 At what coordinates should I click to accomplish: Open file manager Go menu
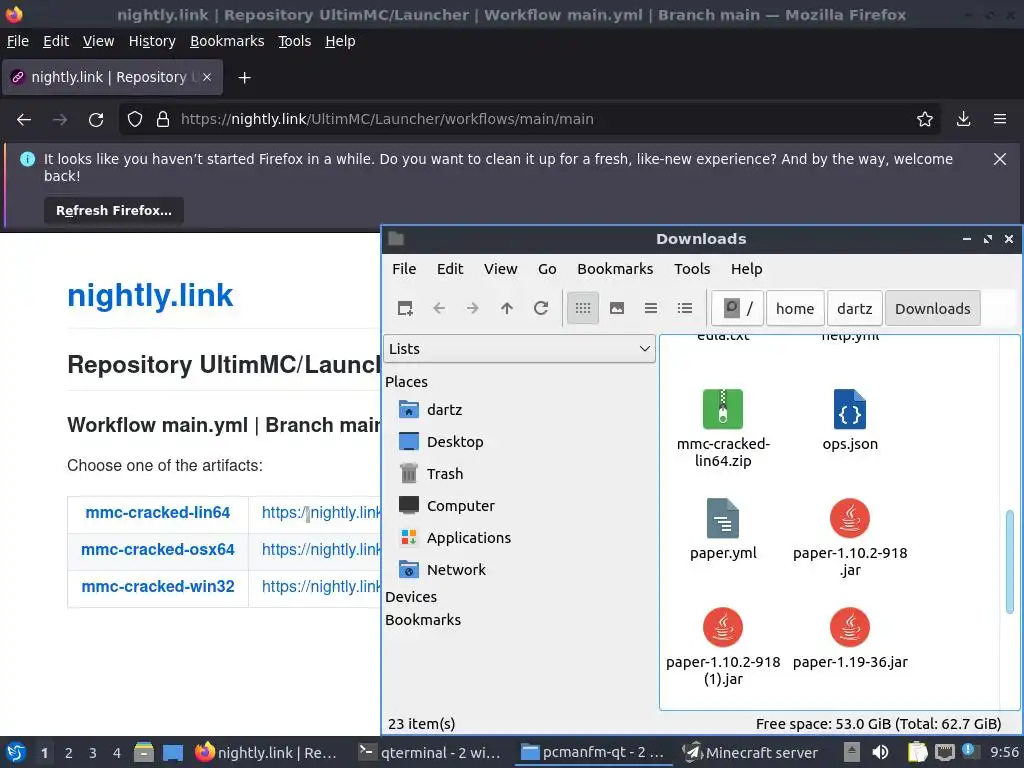pos(547,269)
